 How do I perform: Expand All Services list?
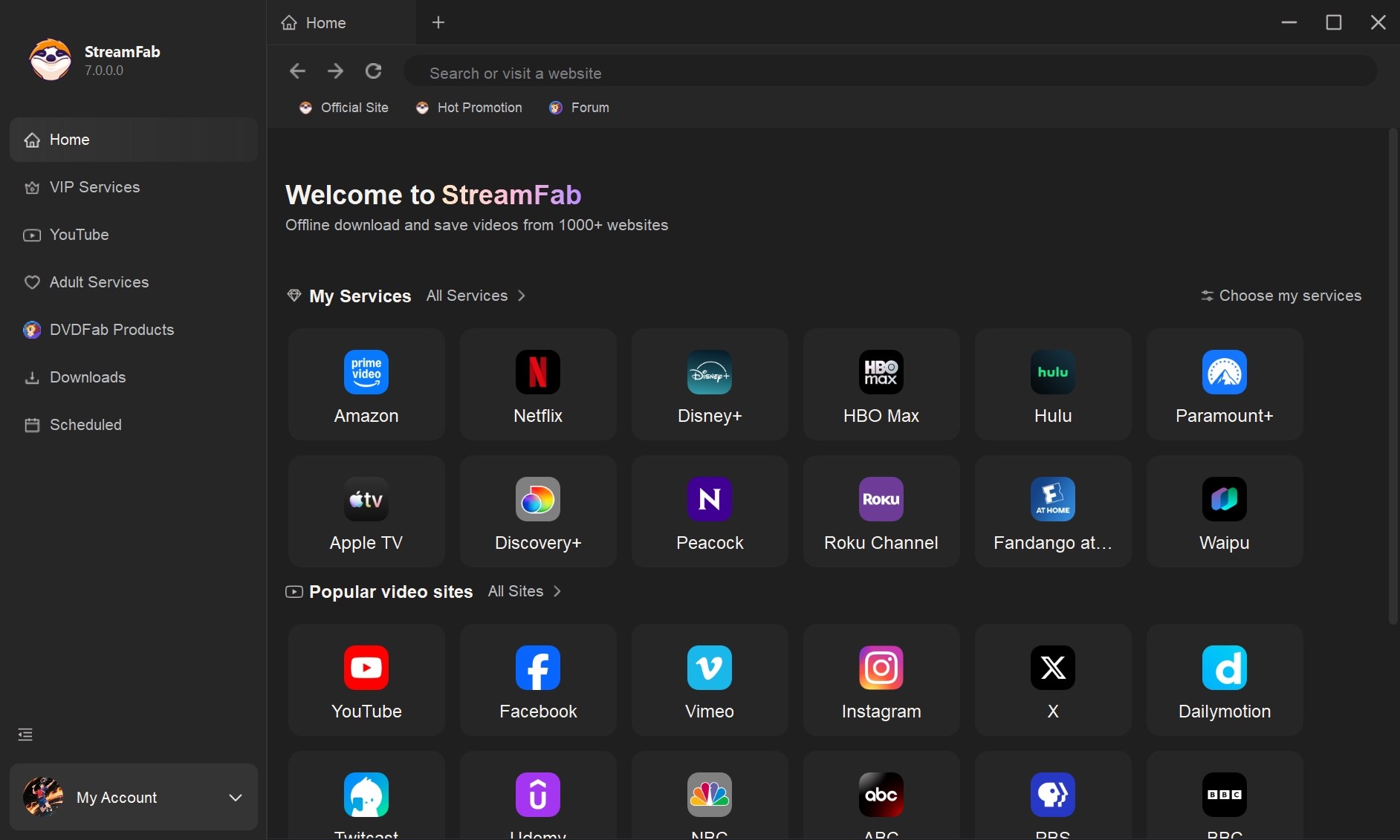[476, 296]
